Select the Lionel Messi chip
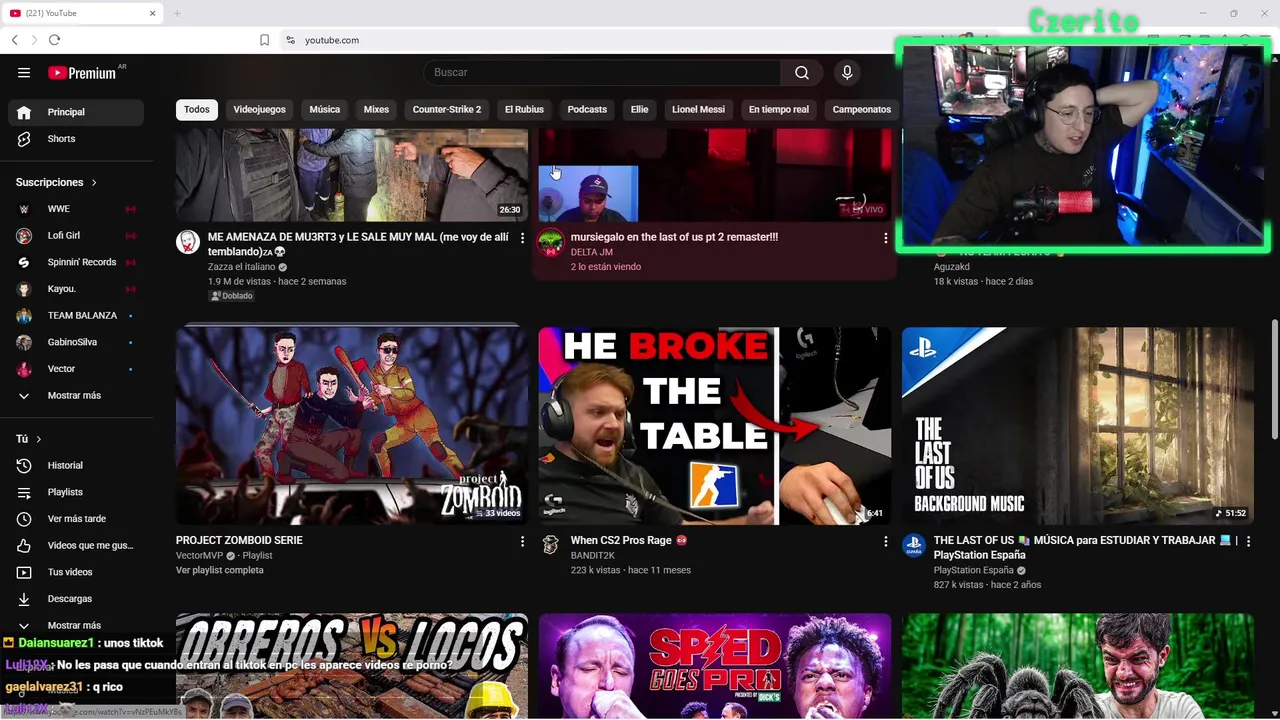 (698, 109)
